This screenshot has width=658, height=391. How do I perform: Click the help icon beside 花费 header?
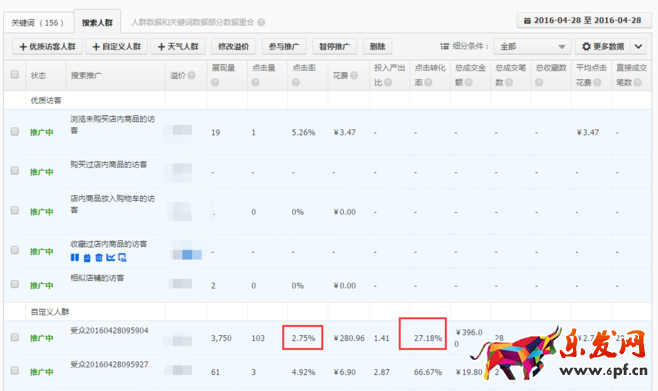tap(354, 75)
